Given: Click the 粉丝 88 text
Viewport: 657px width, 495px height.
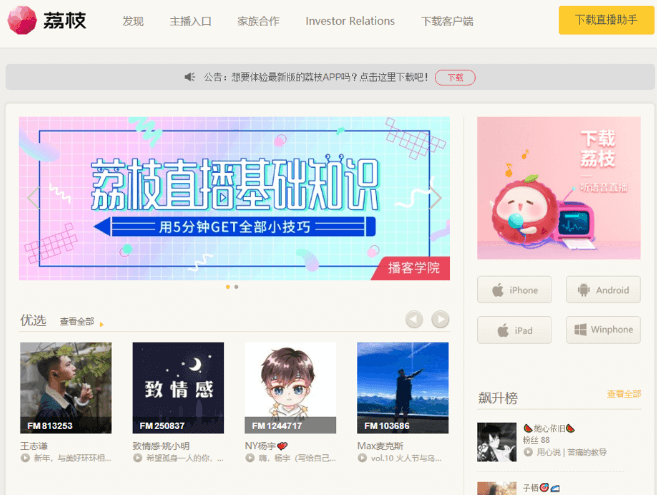Looking at the screenshot, I should coord(536,440).
